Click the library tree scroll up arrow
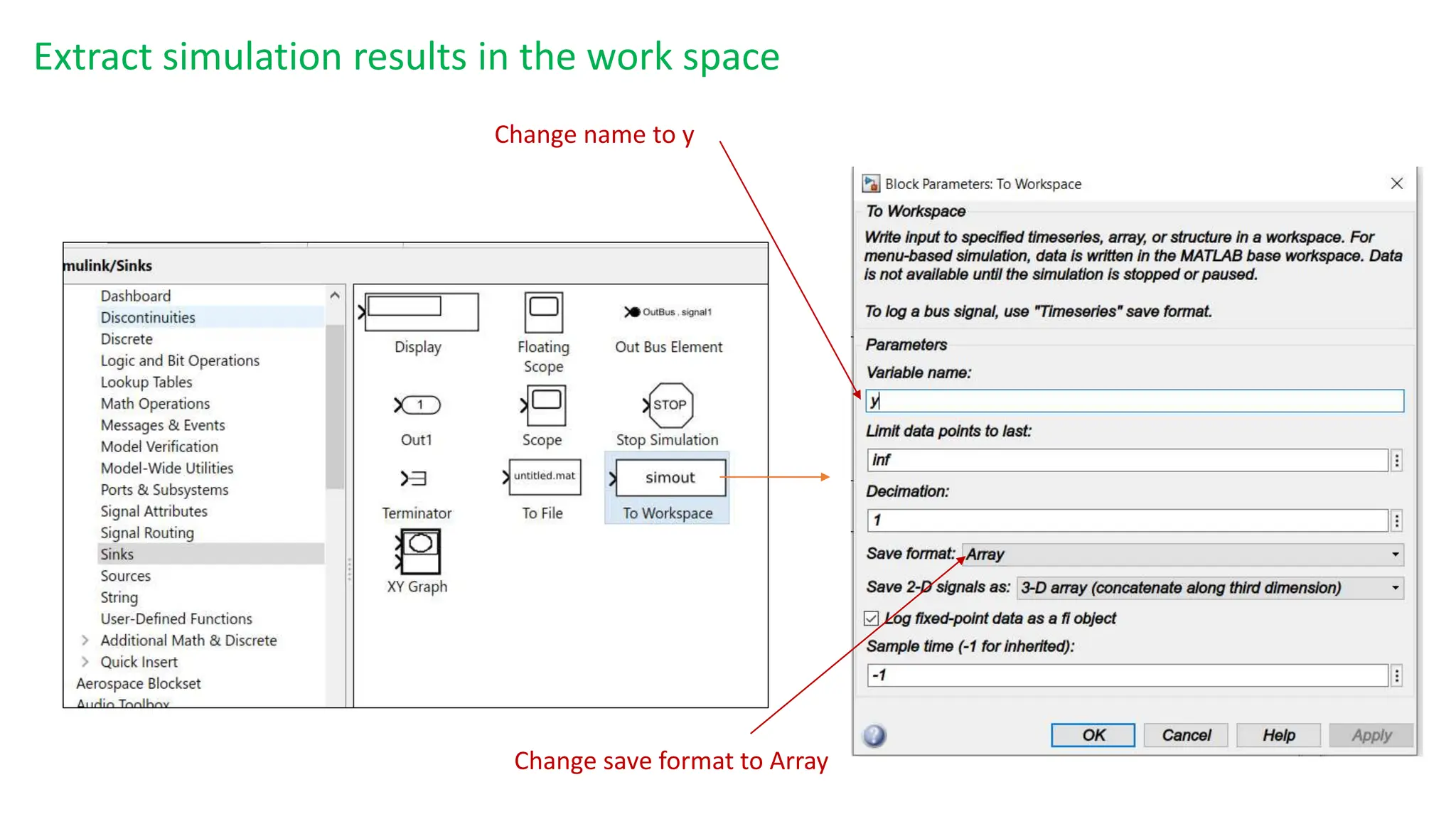The height and width of the screenshot is (819, 1456). [x=335, y=296]
